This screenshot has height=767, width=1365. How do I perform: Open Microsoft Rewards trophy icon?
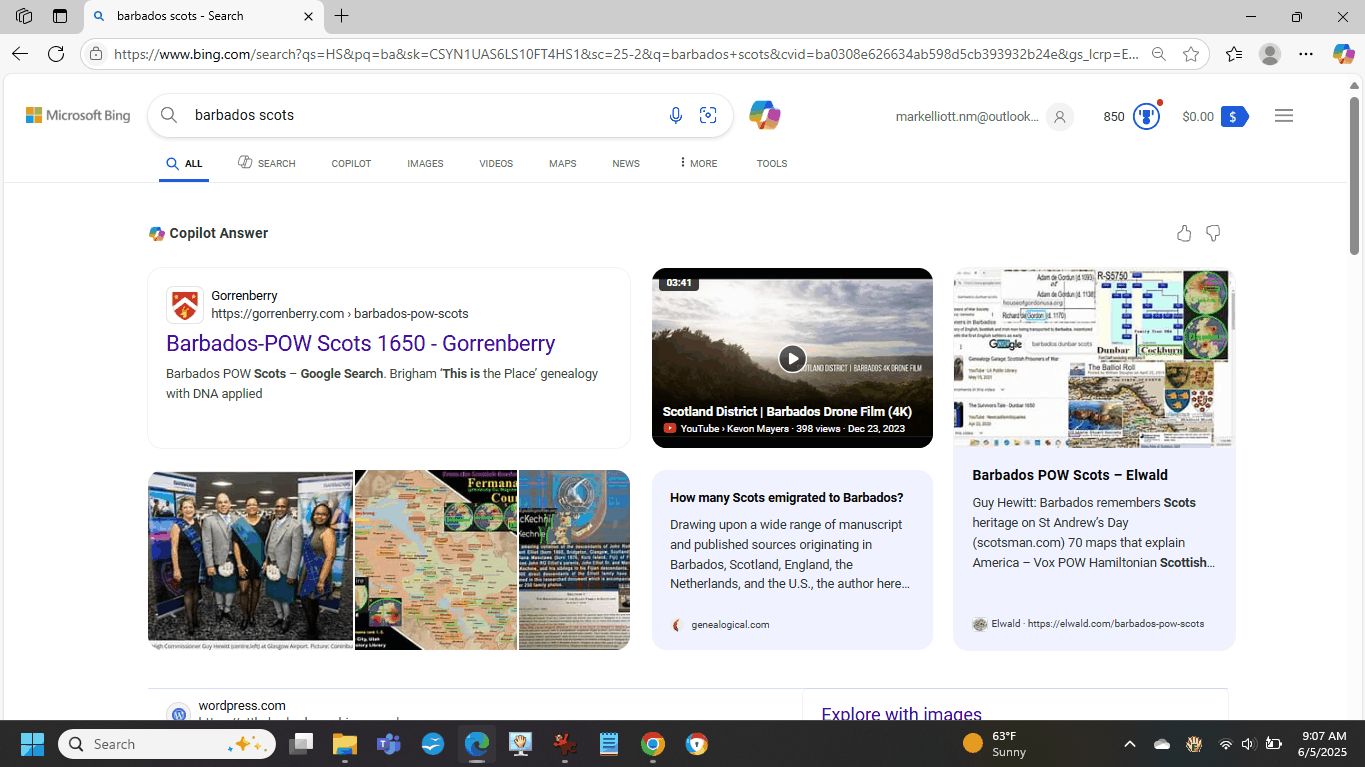click(1146, 116)
